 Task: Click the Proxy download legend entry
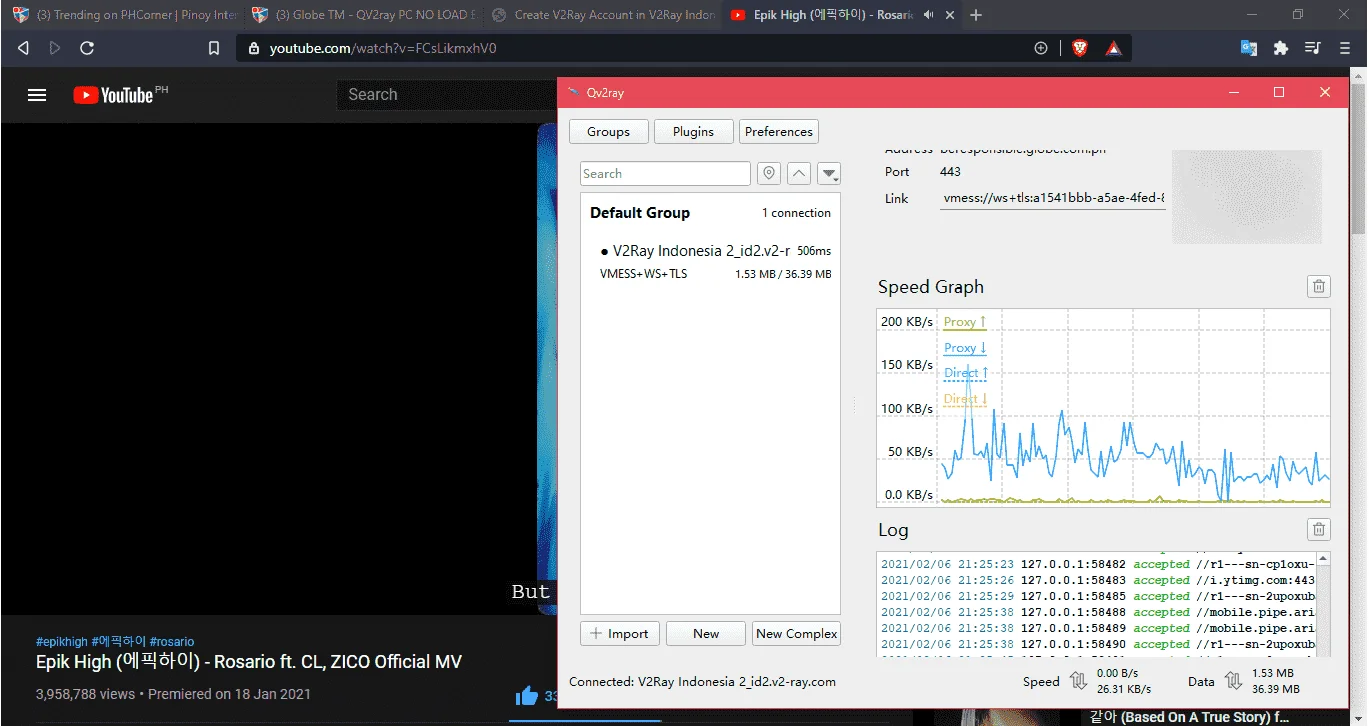(x=965, y=348)
